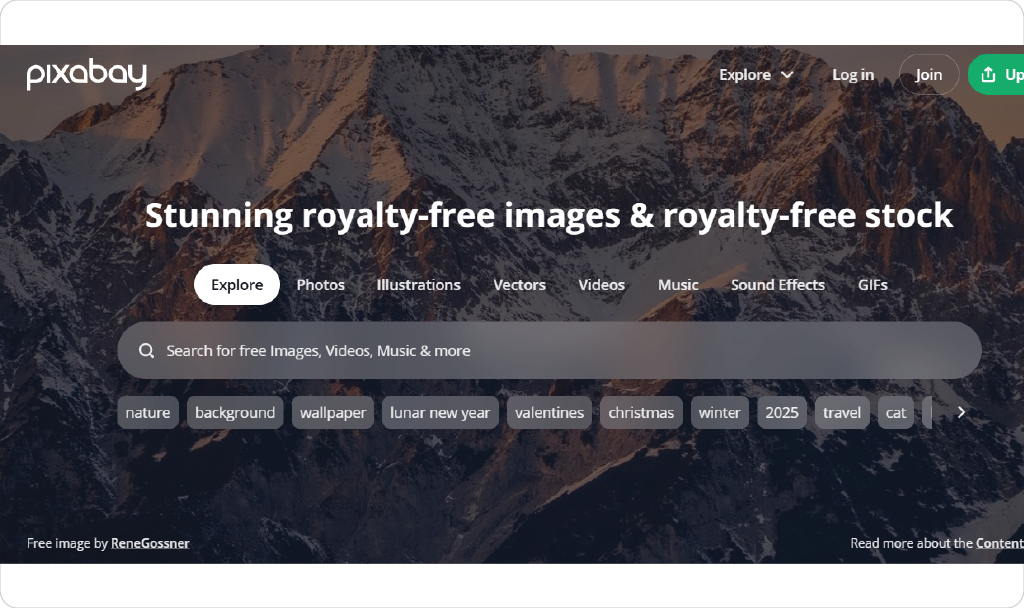The height and width of the screenshot is (608, 1024).
Task: Click the magnifier icon in search bar
Action: coord(146,351)
